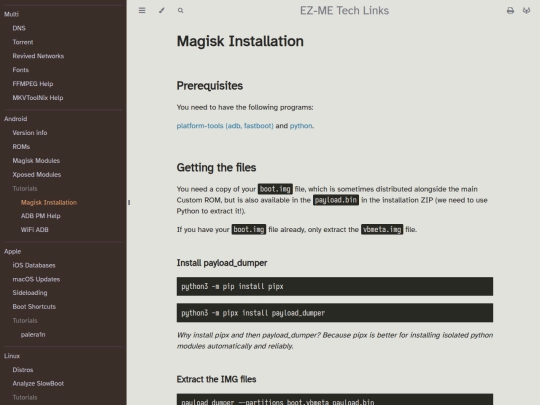The image size is (540, 405).
Task: Open iOS Databases page
Action: [x=34, y=265]
